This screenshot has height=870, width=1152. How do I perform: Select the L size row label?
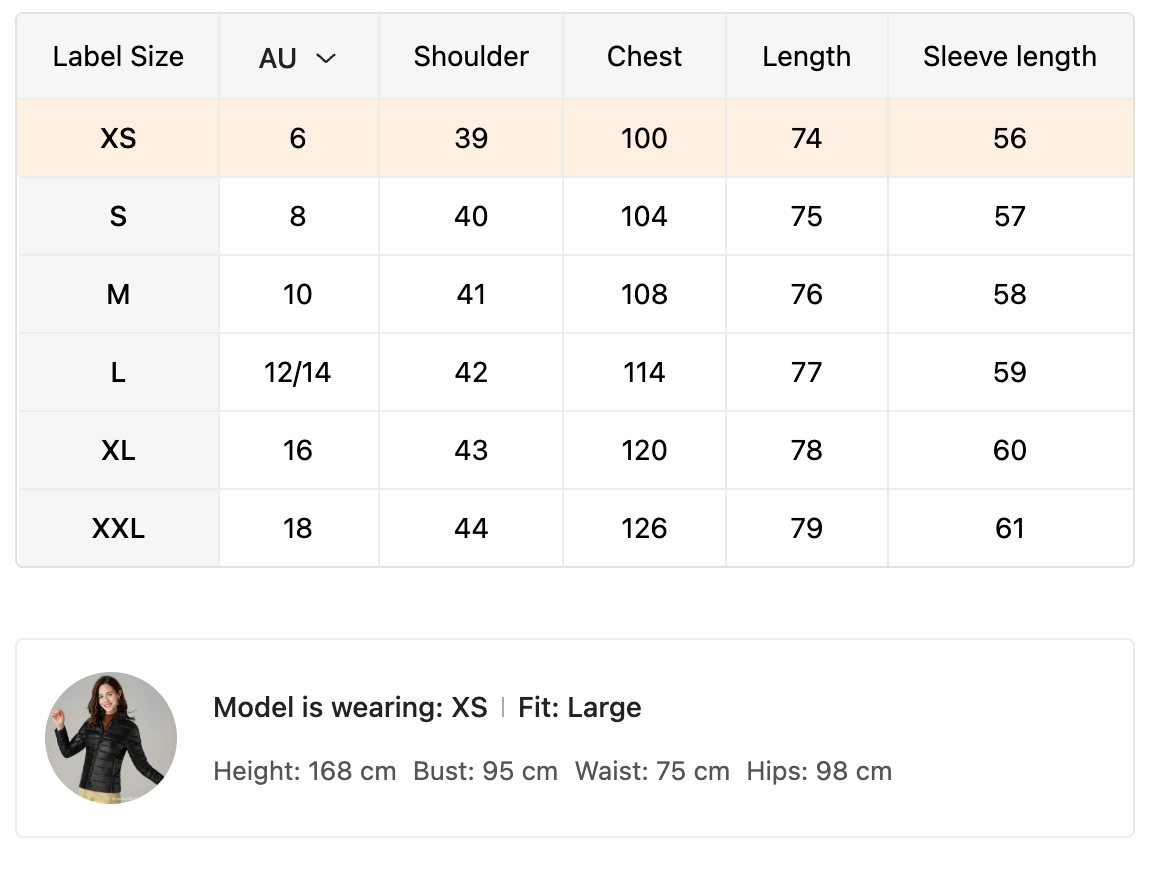118,372
